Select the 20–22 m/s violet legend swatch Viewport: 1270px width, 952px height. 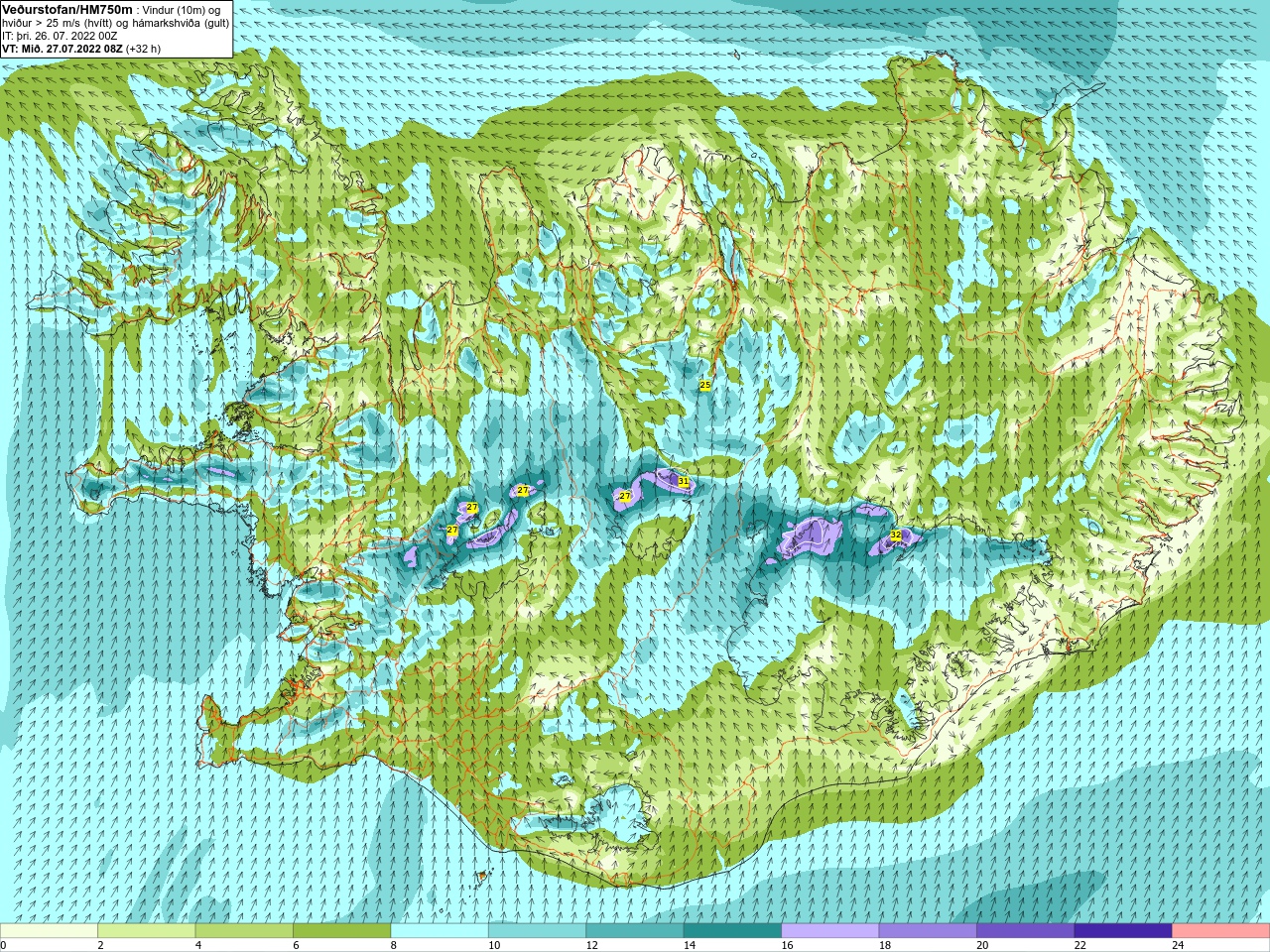[1026, 930]
